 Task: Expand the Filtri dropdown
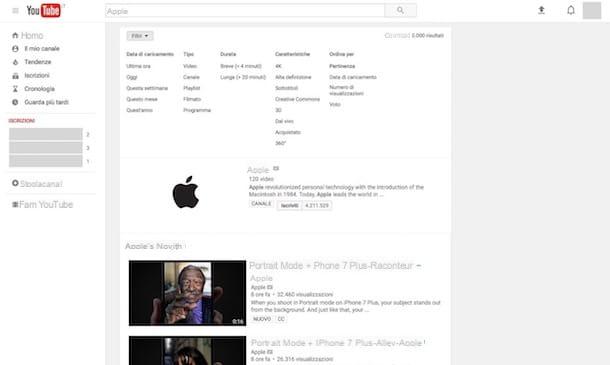(140, 36)
